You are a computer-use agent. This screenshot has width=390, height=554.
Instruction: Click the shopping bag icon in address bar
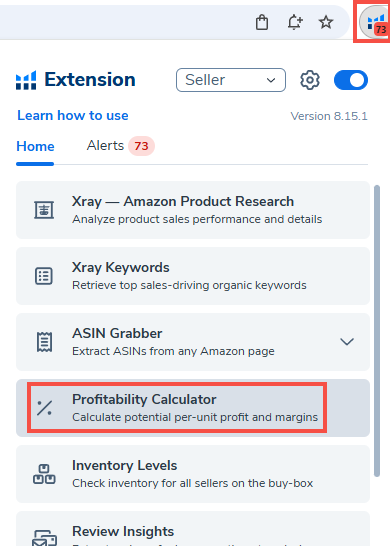(262, 23)
